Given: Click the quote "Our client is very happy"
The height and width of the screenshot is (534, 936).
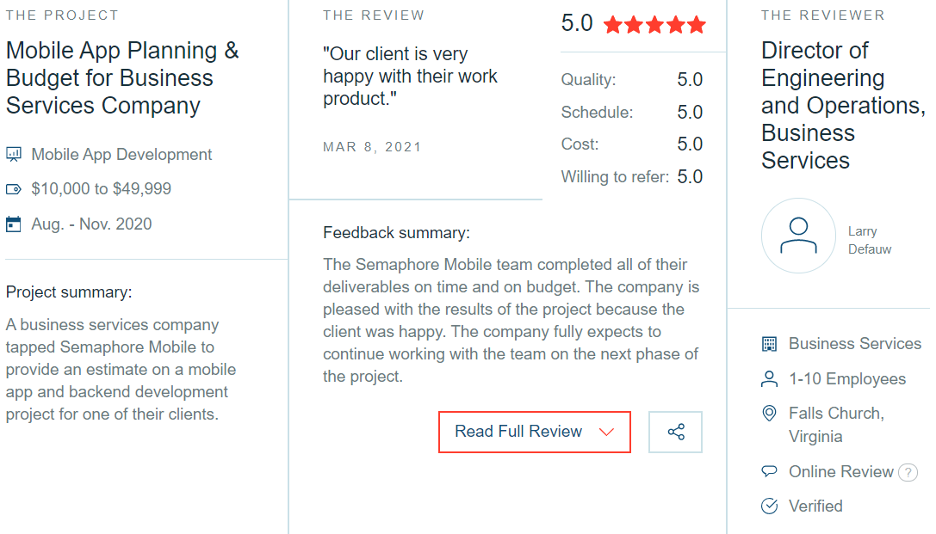Looking at the screenshot, I should tap(410, 77).
